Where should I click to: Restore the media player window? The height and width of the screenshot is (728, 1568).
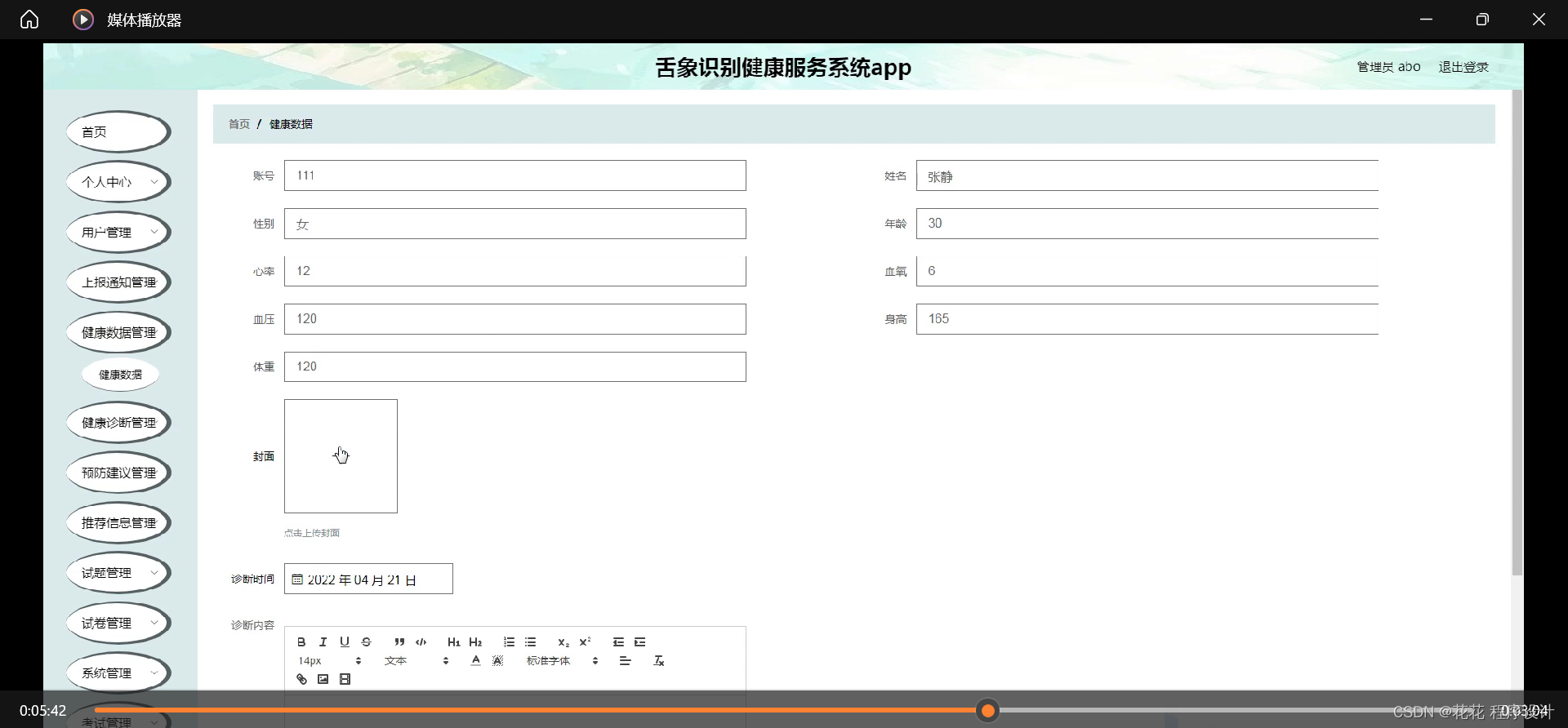1482,20
